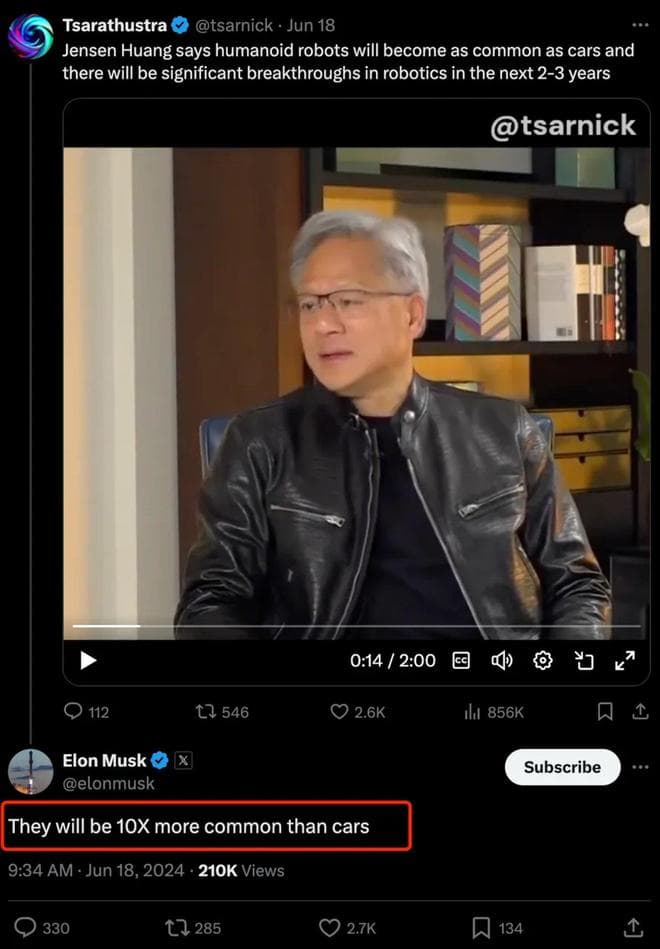Enable picture-in-picture mode for video
Viewport: 660px width, 949px height.
[584, 660]
